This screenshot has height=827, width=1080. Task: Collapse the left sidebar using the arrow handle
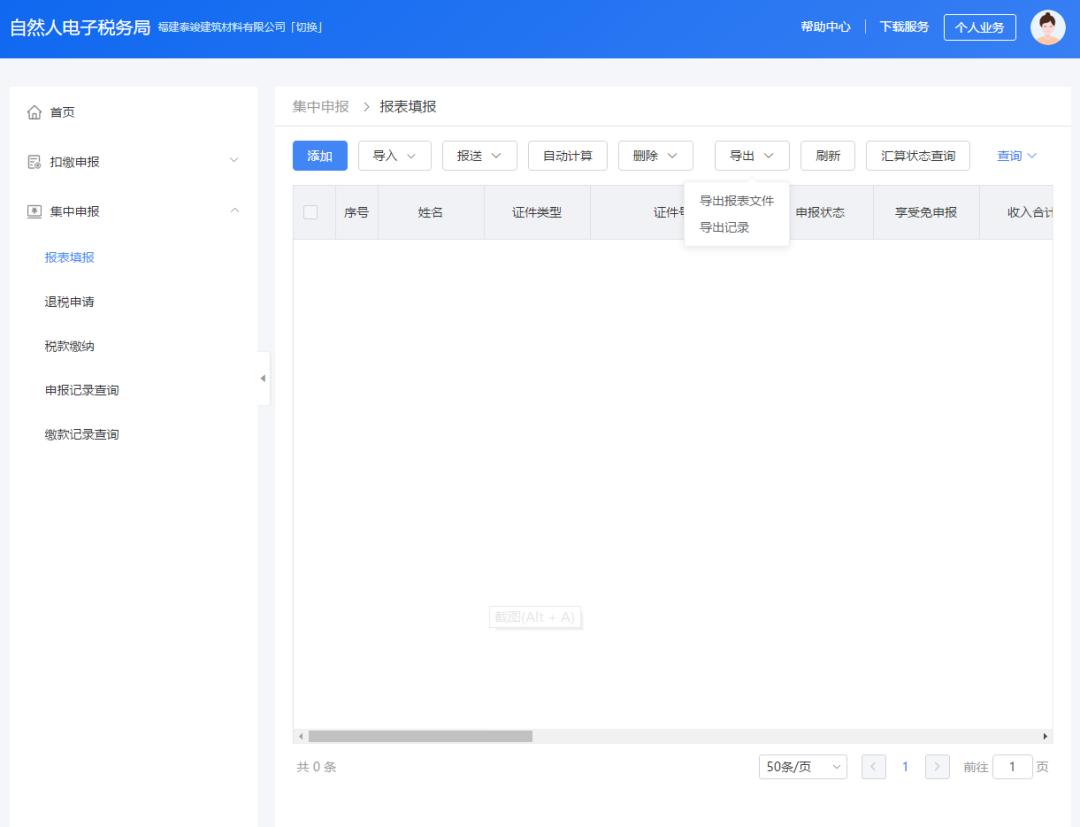pyautogui.click(x=262, y=380)
